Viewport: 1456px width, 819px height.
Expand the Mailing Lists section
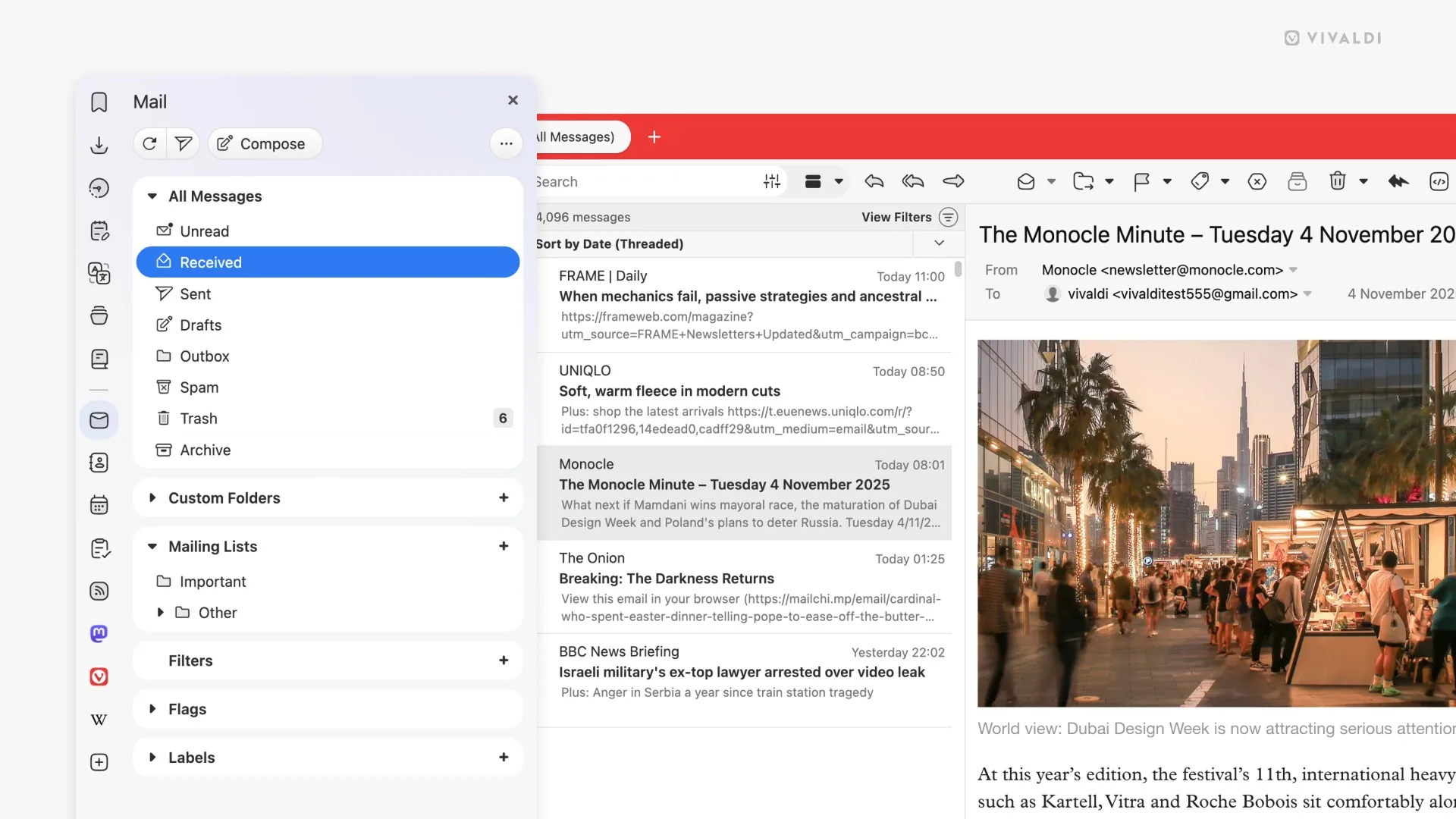152,546
